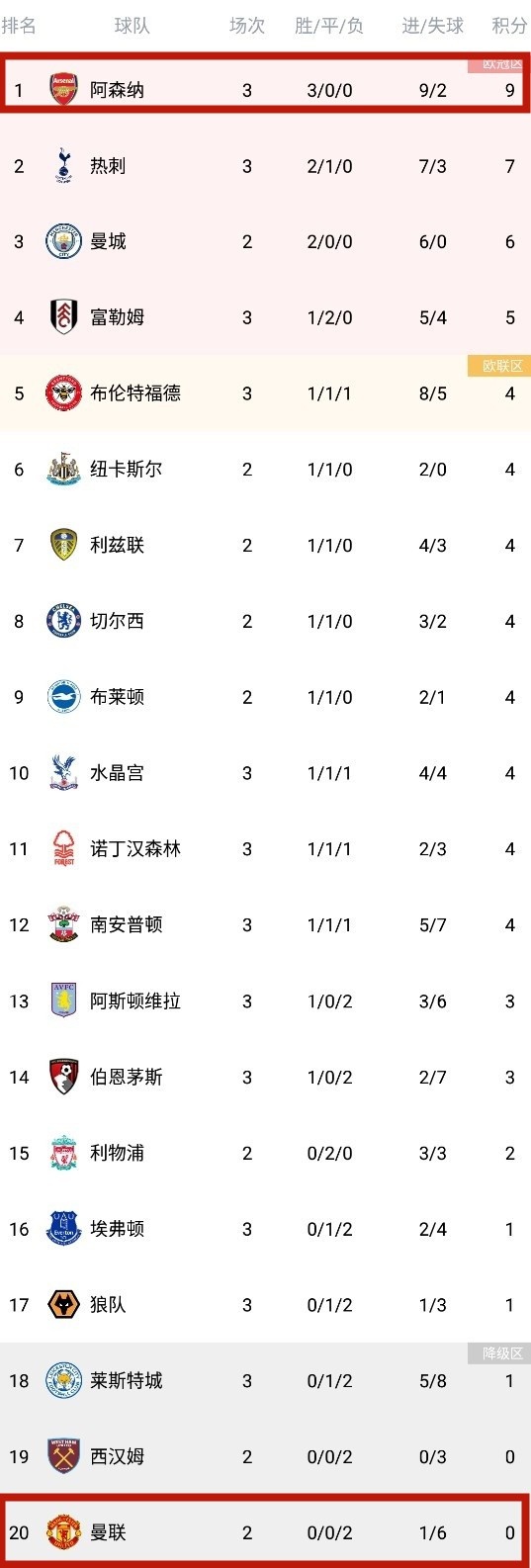531x1568 pixels.
Task: Click the 欧冠区 zone label
Action: [502, 64]
